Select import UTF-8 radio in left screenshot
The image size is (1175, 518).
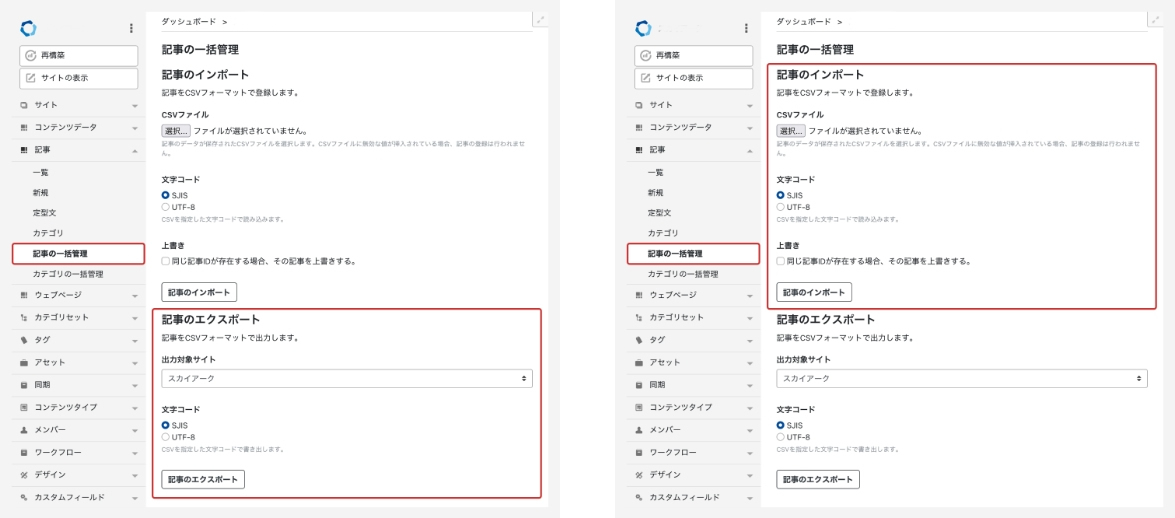(166, 207)
